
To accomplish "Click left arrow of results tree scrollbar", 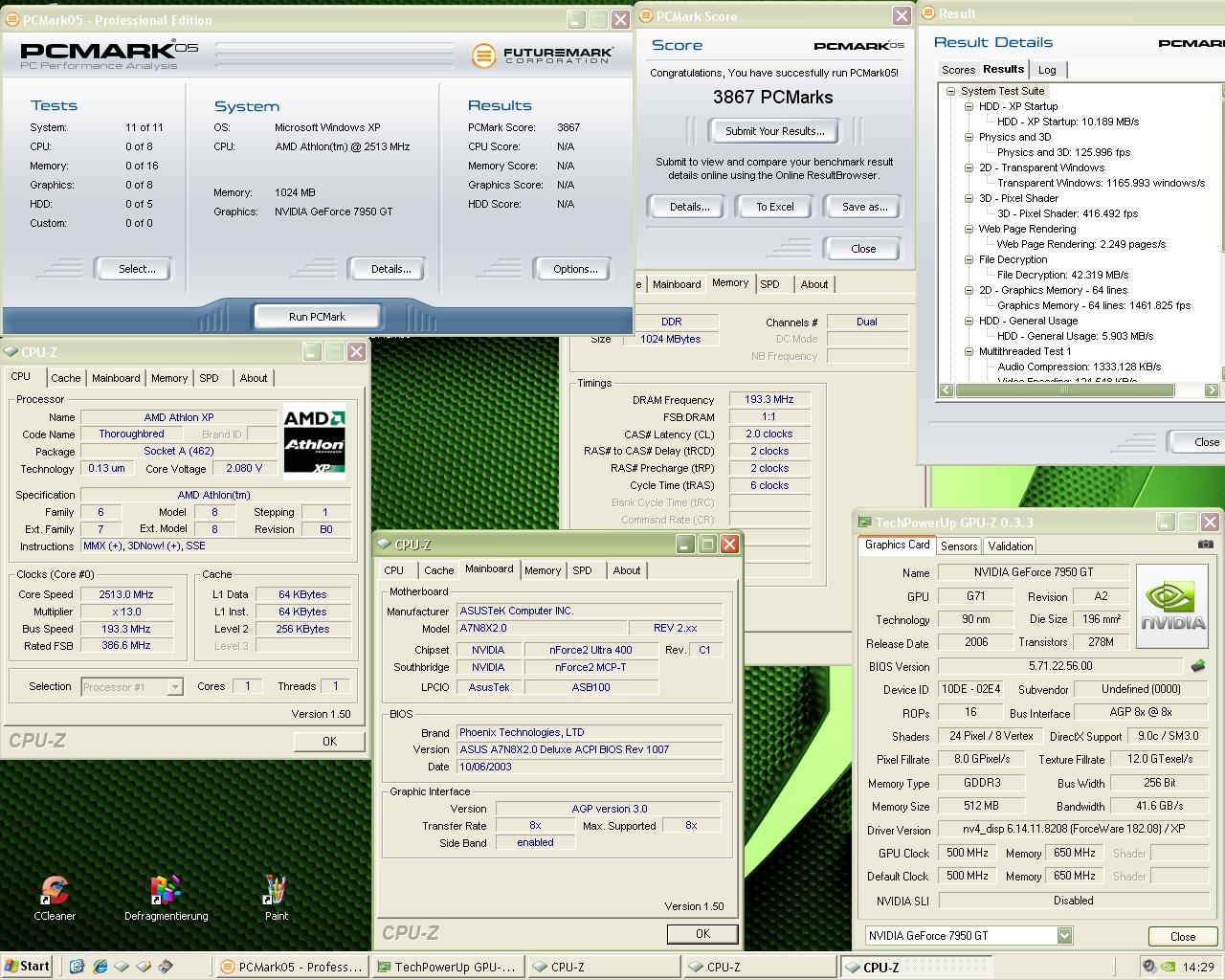I will pyautogui.click(x=947, y=390).
